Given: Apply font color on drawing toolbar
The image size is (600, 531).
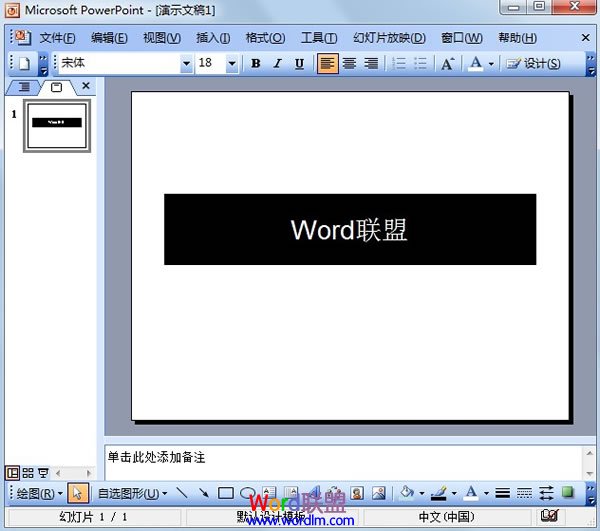Looking at the screenshot, I should (471, 493).
